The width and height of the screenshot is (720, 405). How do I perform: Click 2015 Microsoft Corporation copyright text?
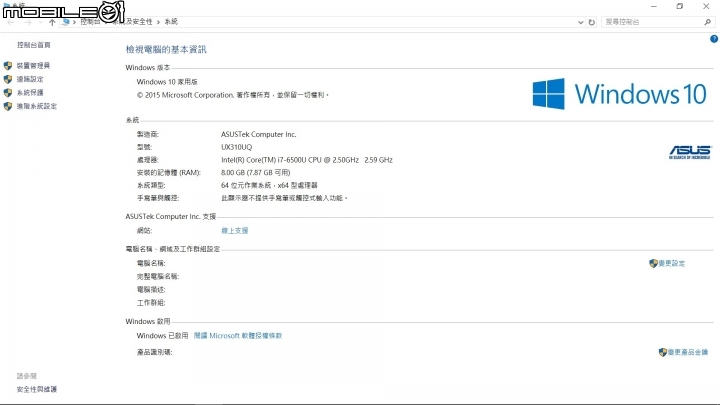[232, 95]
